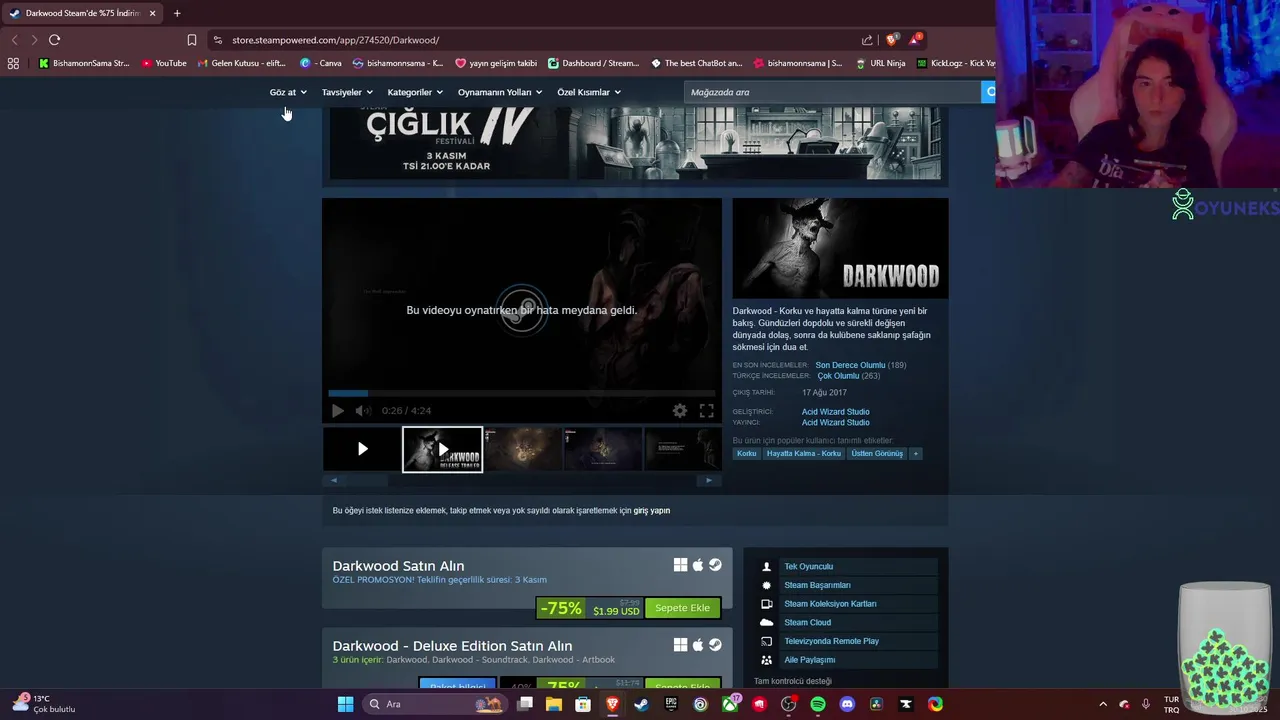Expand the Göz at menu
Viewport: 1280px width, 720px height.
tap(288, 92)
